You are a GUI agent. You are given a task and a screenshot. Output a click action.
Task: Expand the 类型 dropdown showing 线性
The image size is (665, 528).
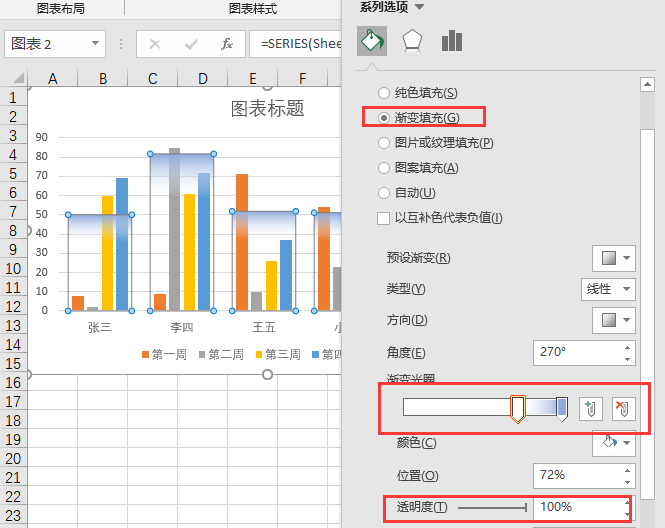608,289
